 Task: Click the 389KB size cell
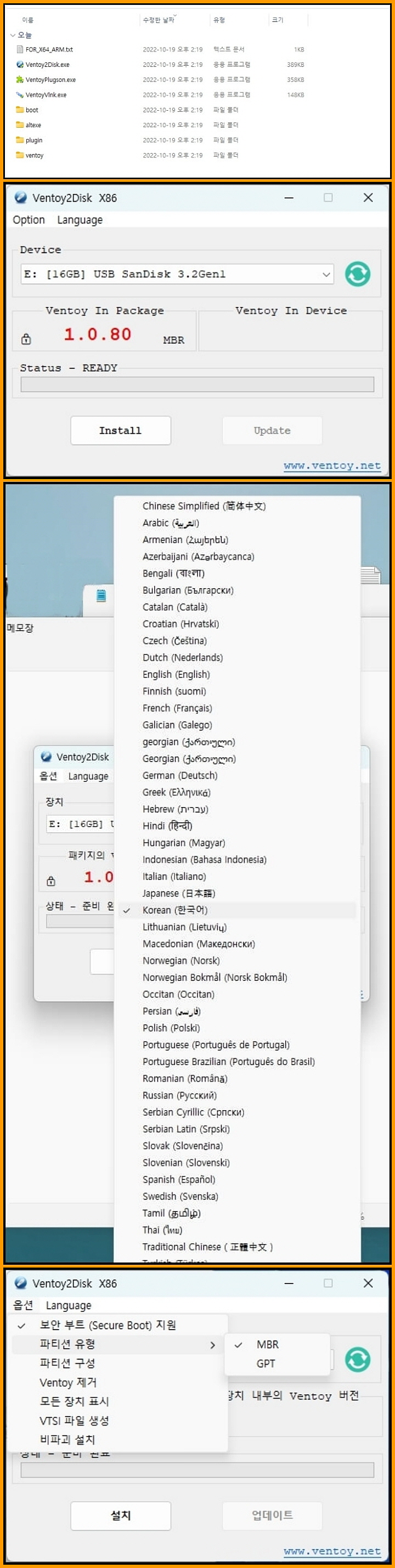pos(295,65)
